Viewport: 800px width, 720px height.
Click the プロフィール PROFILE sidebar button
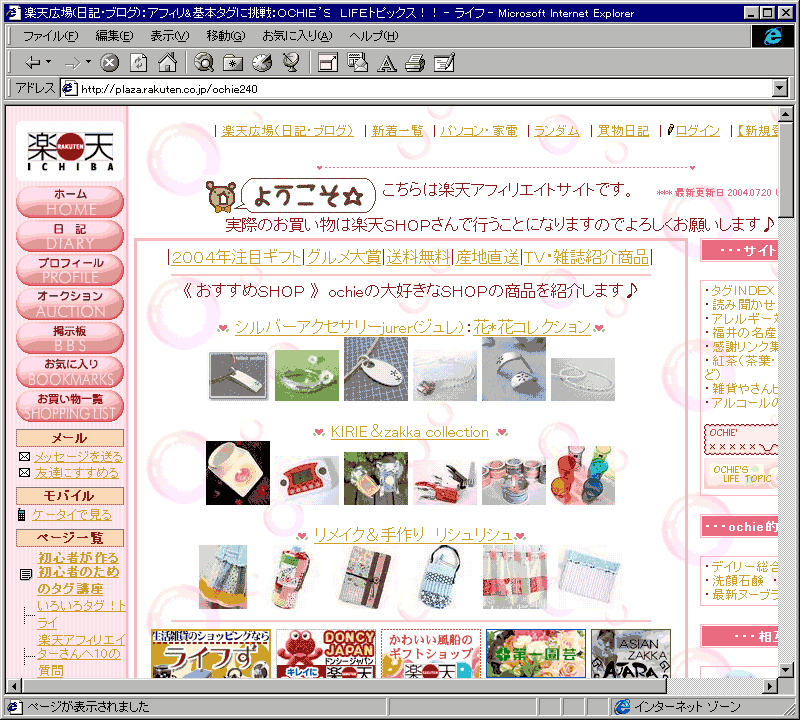tap(70, 269)
